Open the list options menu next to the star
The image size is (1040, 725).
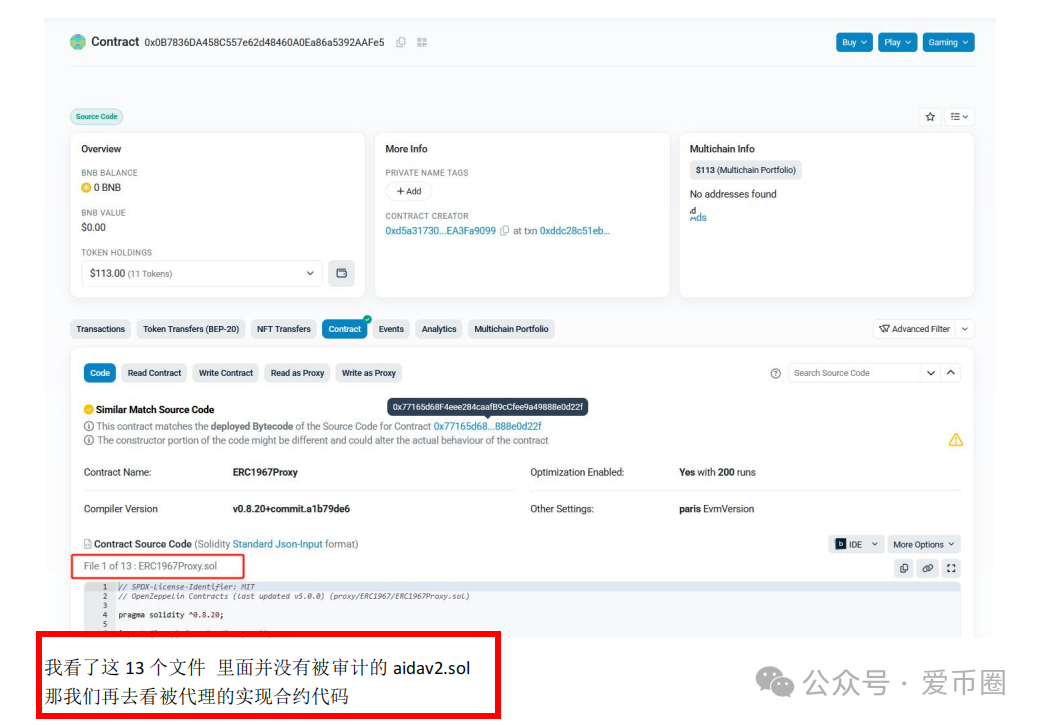[x=959, y=117]
